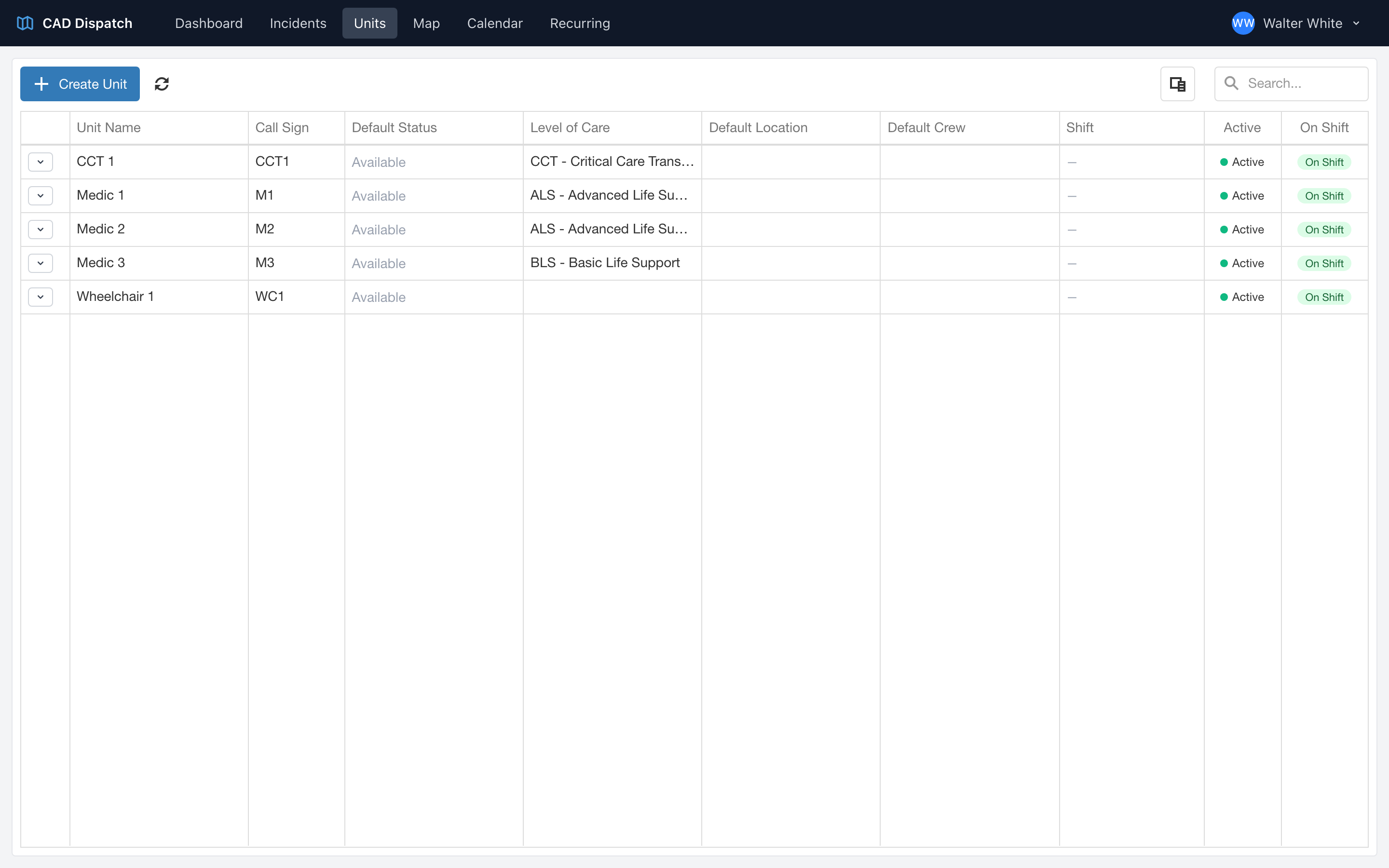This screenshot has height=868, width=1389.
Task: Expand the Medic 3 row
Action: point(40,263)
